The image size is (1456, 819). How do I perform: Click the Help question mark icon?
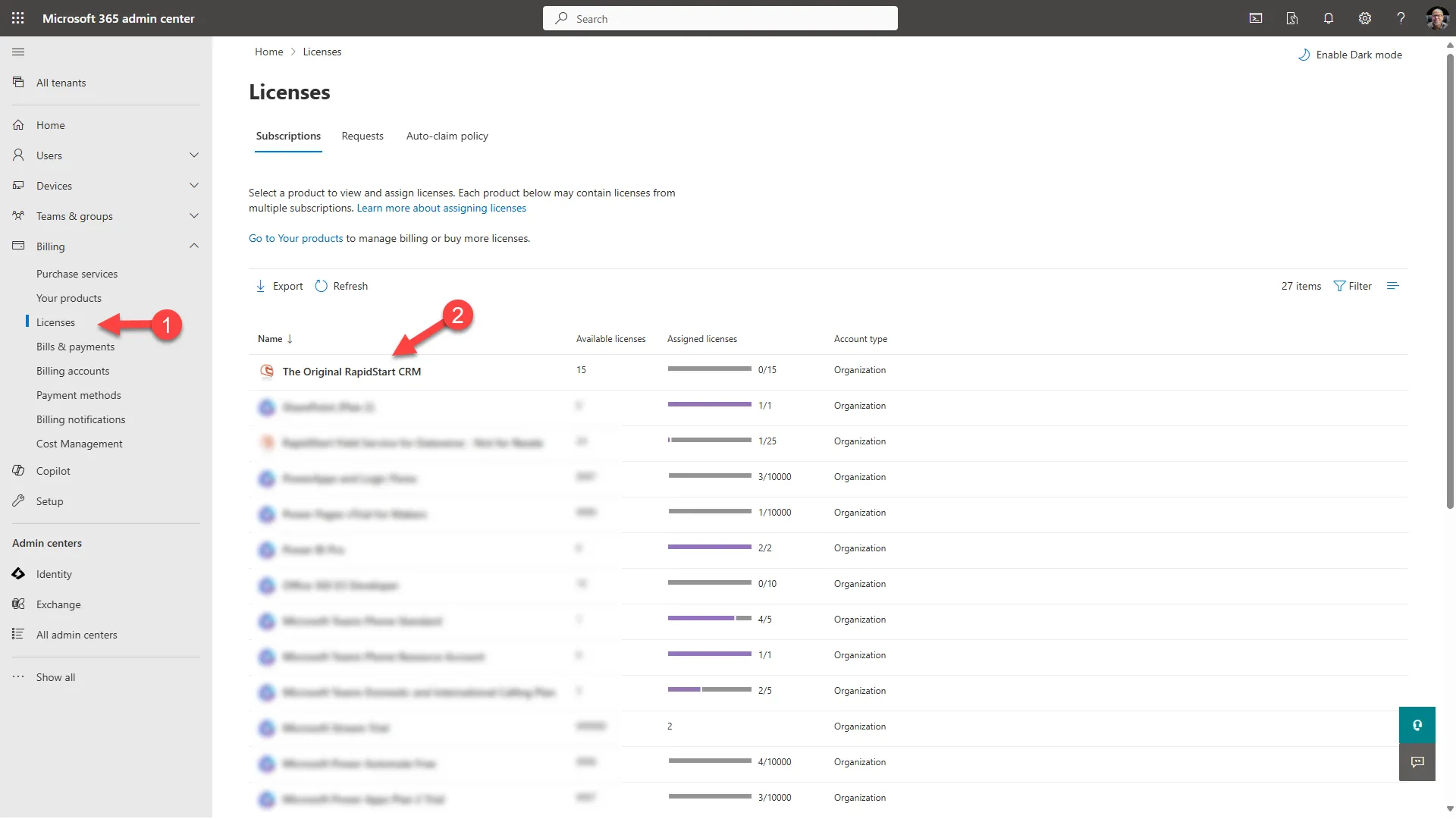1401,18
